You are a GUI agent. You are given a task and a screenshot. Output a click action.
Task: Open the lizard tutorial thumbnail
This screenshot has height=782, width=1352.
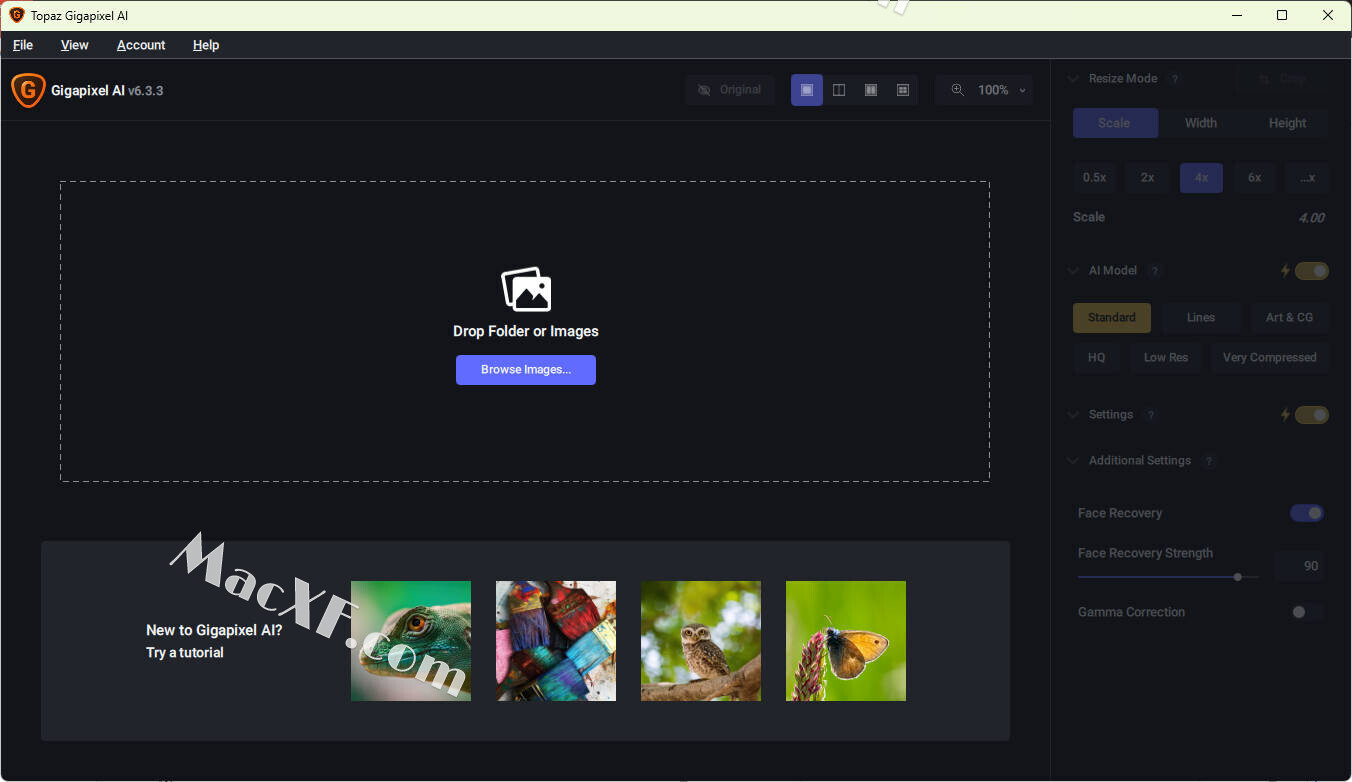coord(411,641)
